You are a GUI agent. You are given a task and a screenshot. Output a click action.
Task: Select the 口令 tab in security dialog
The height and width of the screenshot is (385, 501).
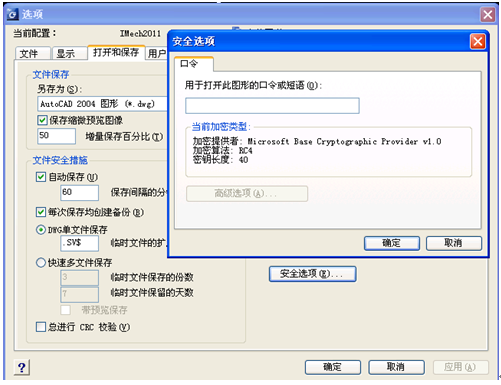click(194, 64)
